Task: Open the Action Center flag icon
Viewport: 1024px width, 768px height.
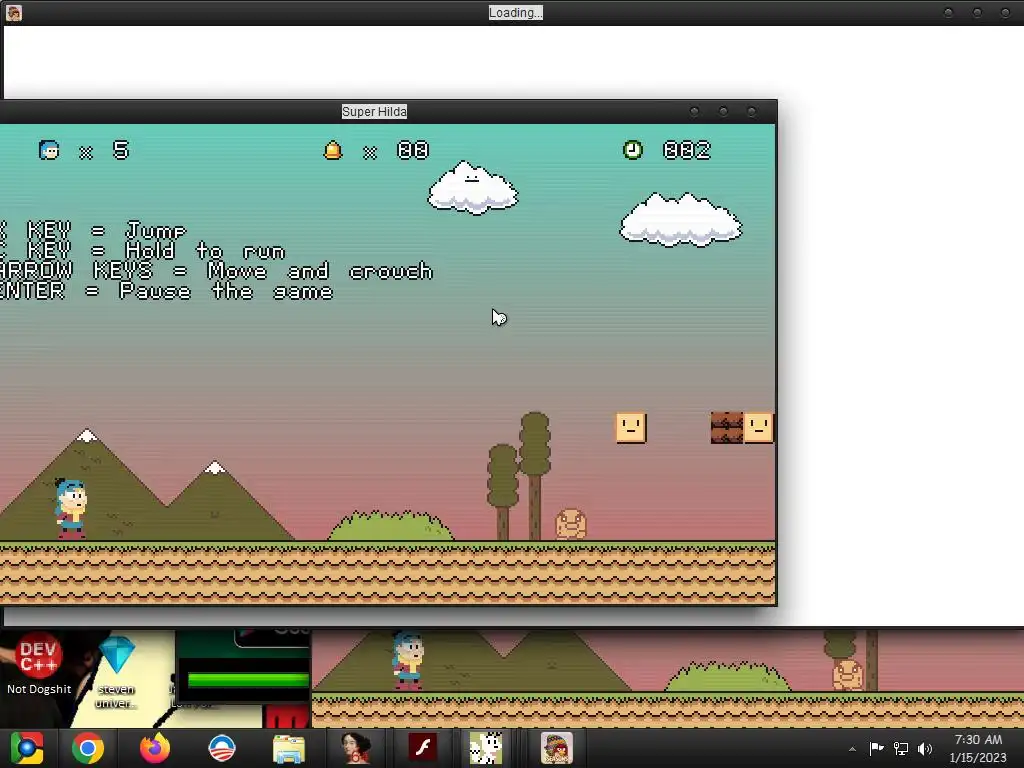Action: point(876,748)
